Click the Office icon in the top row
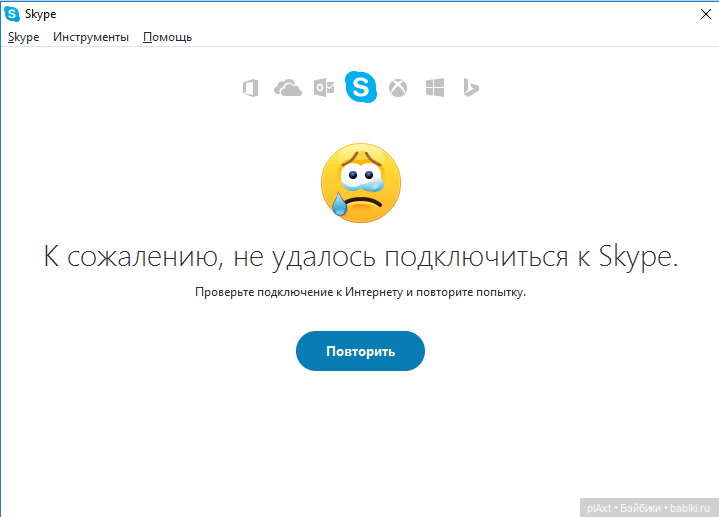Image resolution: width=719 pixels, height=517 pixels. point(250,88)
